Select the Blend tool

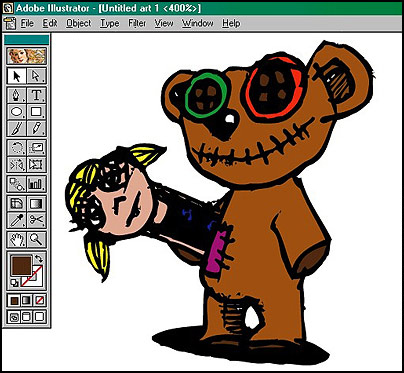(17, 184)
